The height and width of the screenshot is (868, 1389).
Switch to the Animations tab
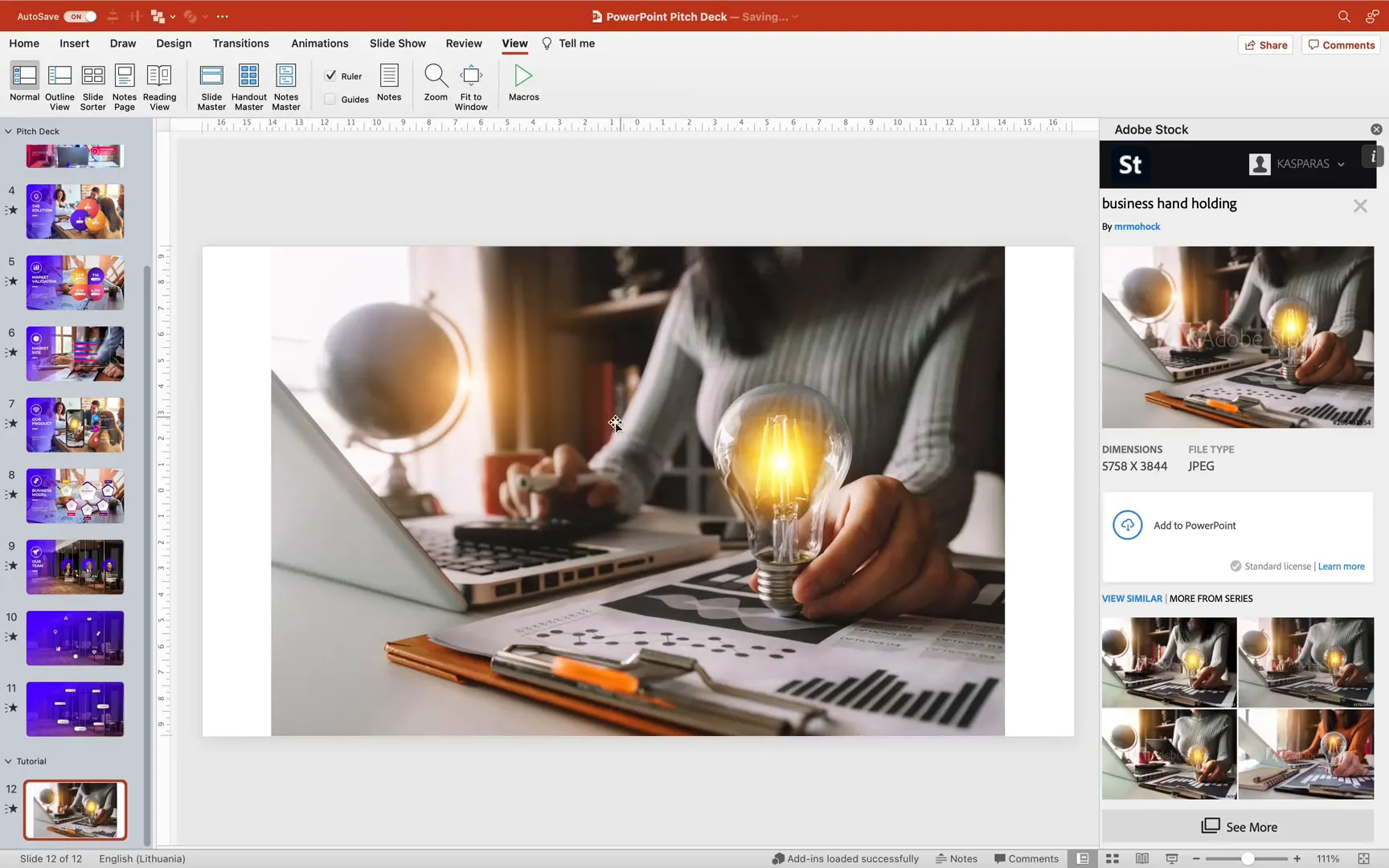pos(319,43)
